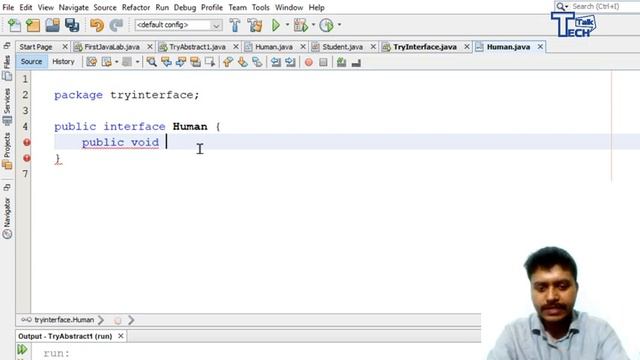Start Macro Recording with red circle icon
The image size is (640, 360).
(309, 62)
